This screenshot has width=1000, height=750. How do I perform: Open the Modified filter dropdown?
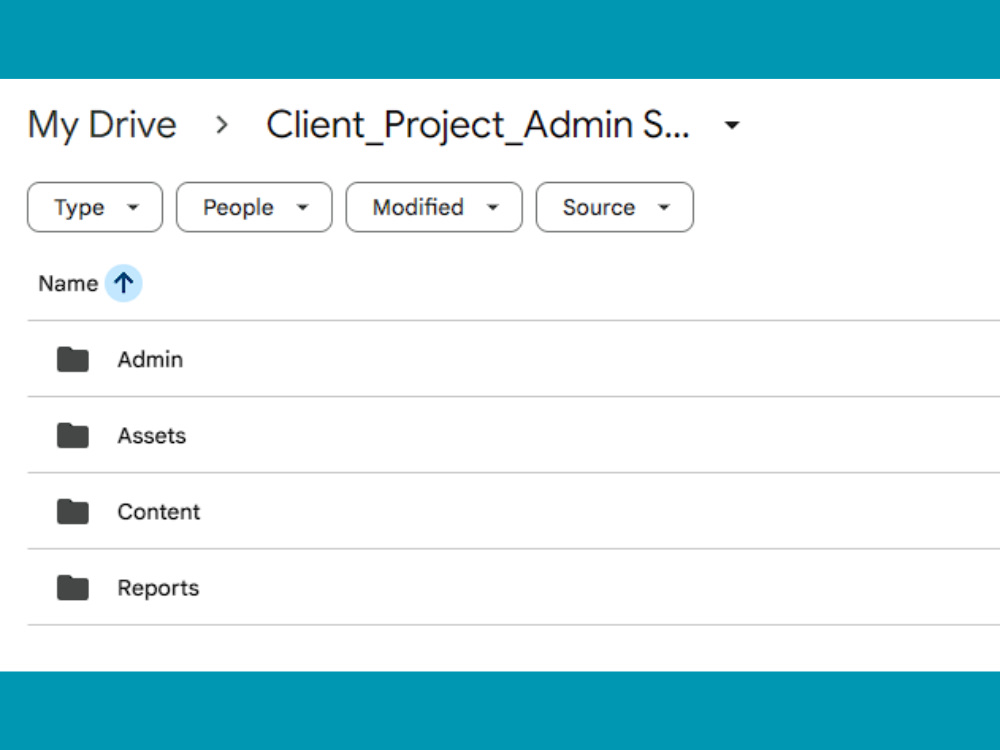(434, 207)
